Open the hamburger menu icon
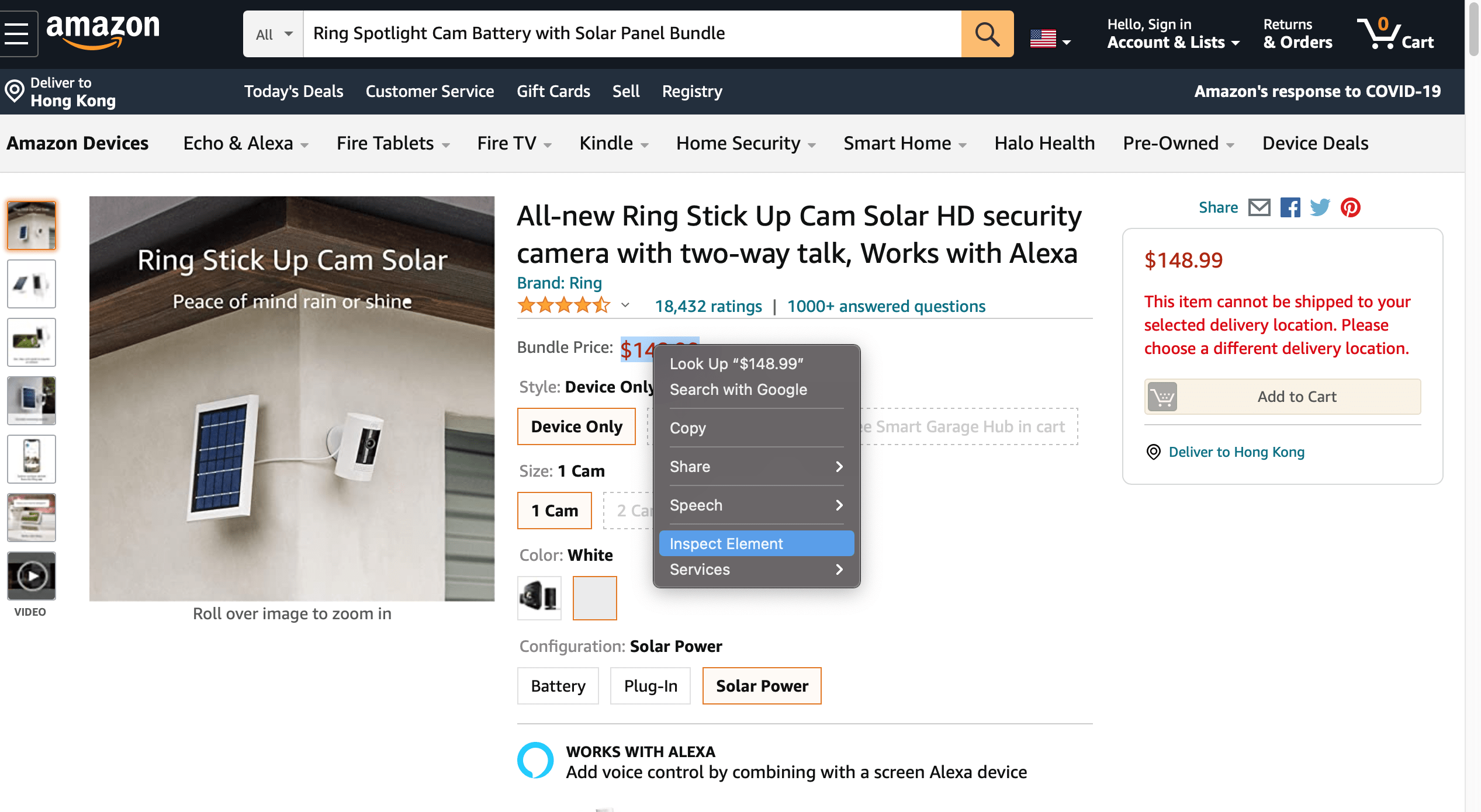 pyautogui.click(x=18, y=33)
